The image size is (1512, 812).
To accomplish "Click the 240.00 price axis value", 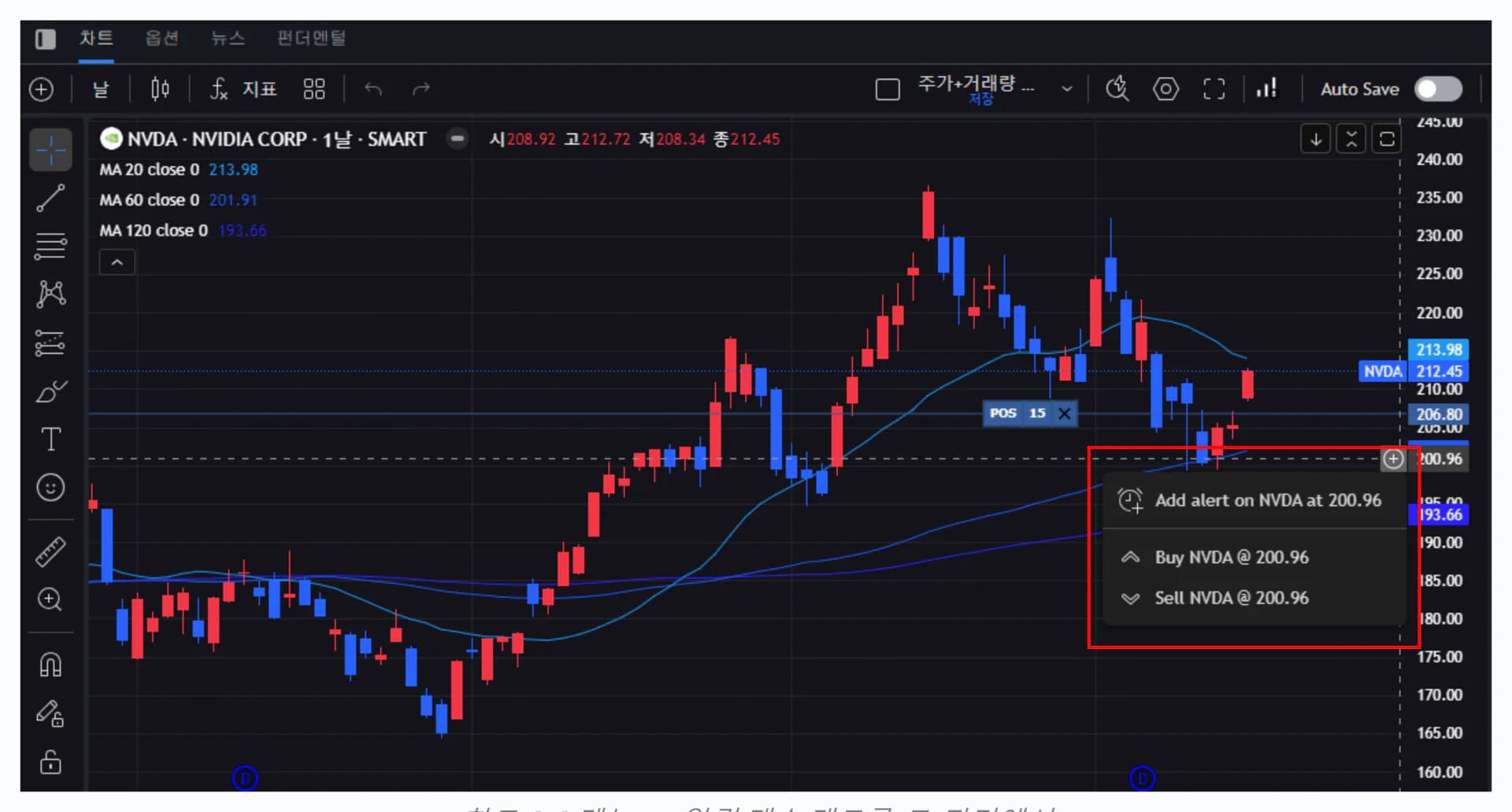I will coord(1439,160).
